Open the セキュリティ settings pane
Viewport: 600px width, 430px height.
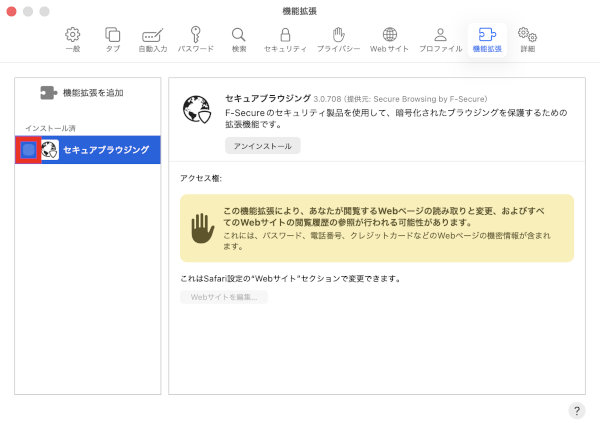[284, 39]
